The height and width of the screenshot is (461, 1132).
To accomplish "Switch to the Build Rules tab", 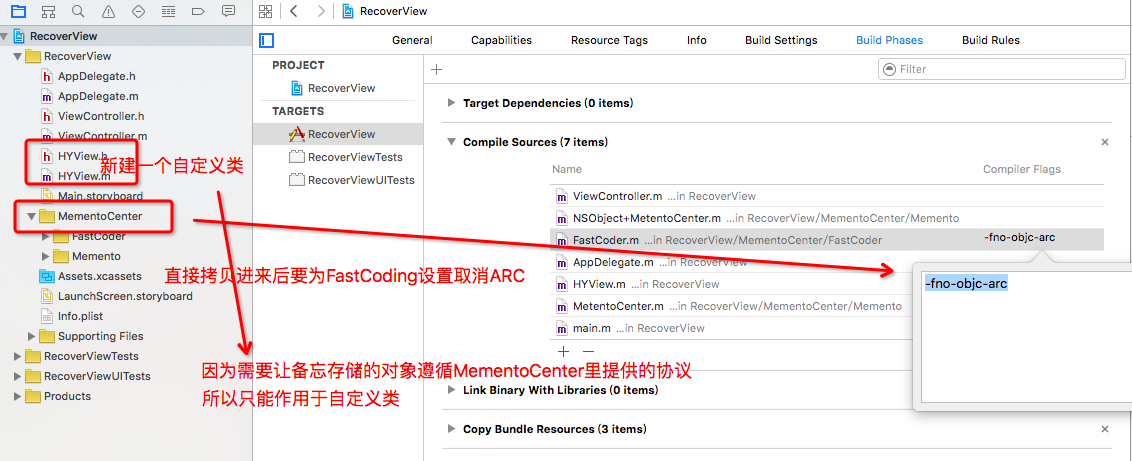I will [990, 40].
